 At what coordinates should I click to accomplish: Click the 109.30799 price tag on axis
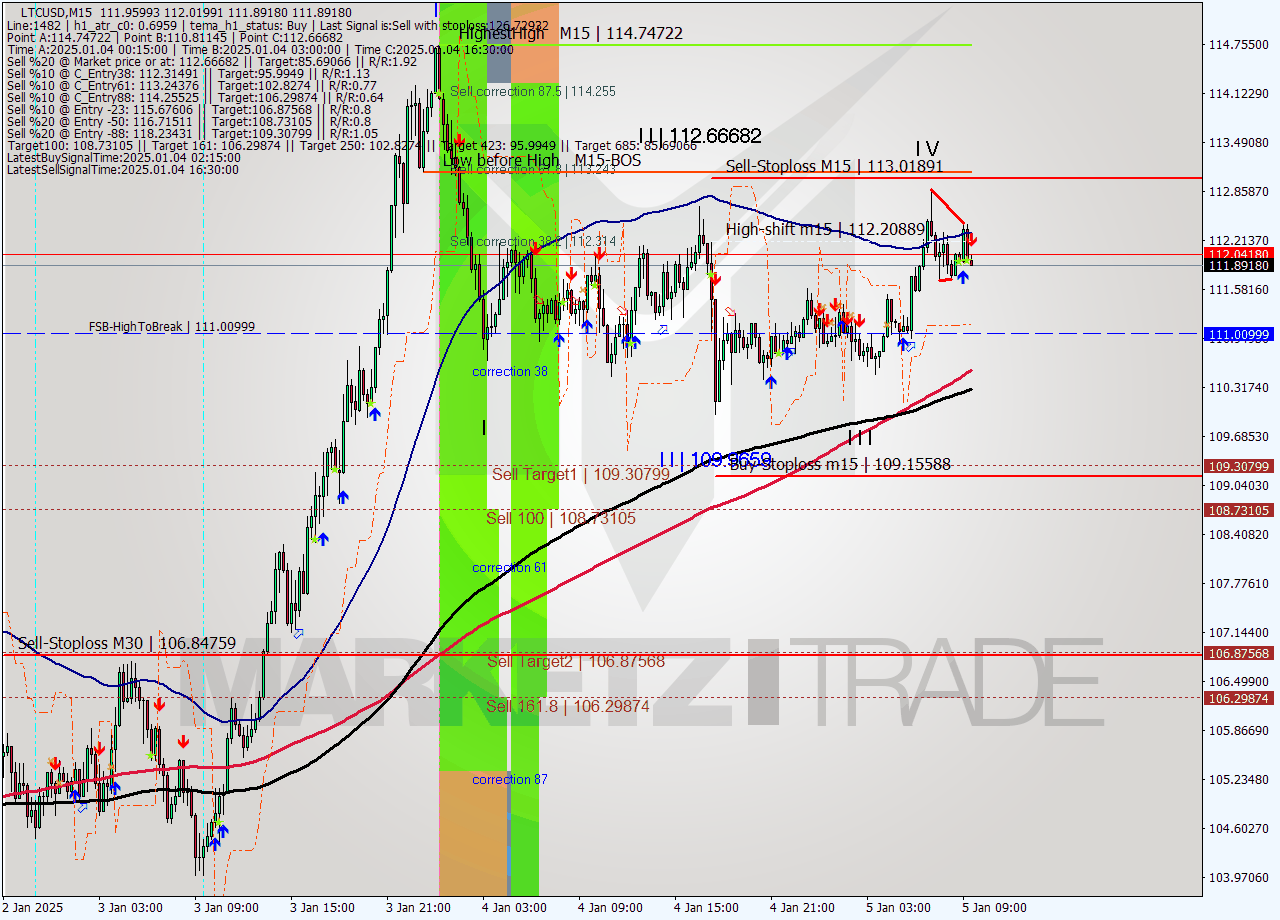[1240, 466]
